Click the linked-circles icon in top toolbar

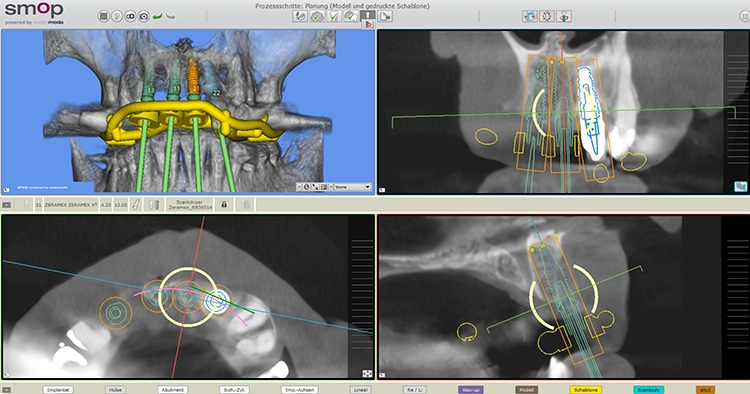(130, 17)
